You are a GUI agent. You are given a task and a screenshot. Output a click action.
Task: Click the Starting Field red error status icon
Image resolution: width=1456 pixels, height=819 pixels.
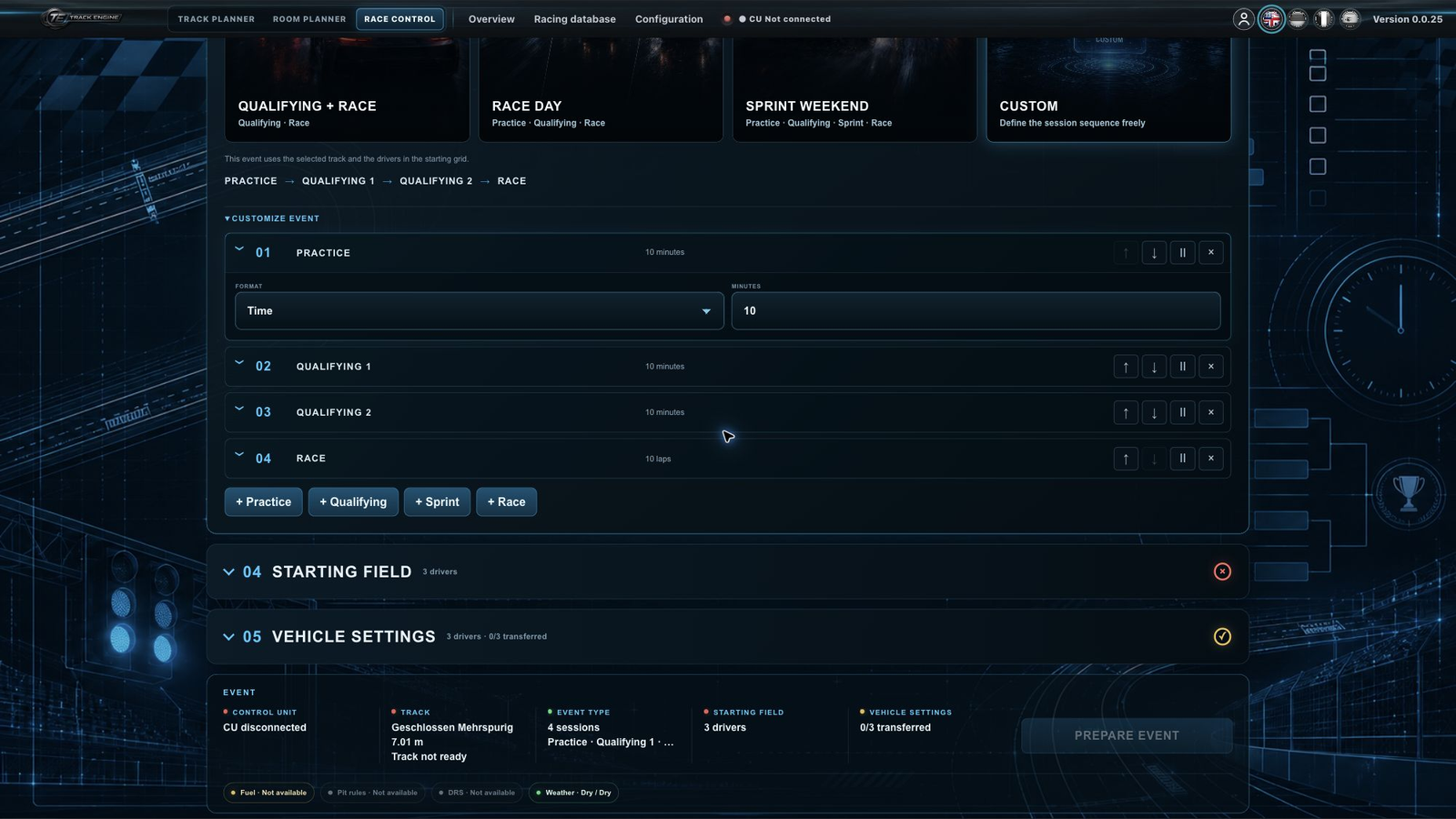pos(1222,571)
